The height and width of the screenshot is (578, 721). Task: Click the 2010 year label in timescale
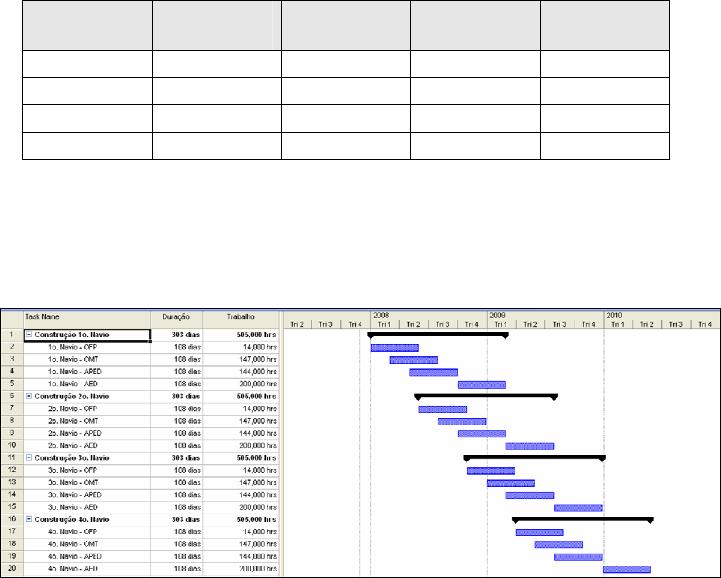click(613, 314)
